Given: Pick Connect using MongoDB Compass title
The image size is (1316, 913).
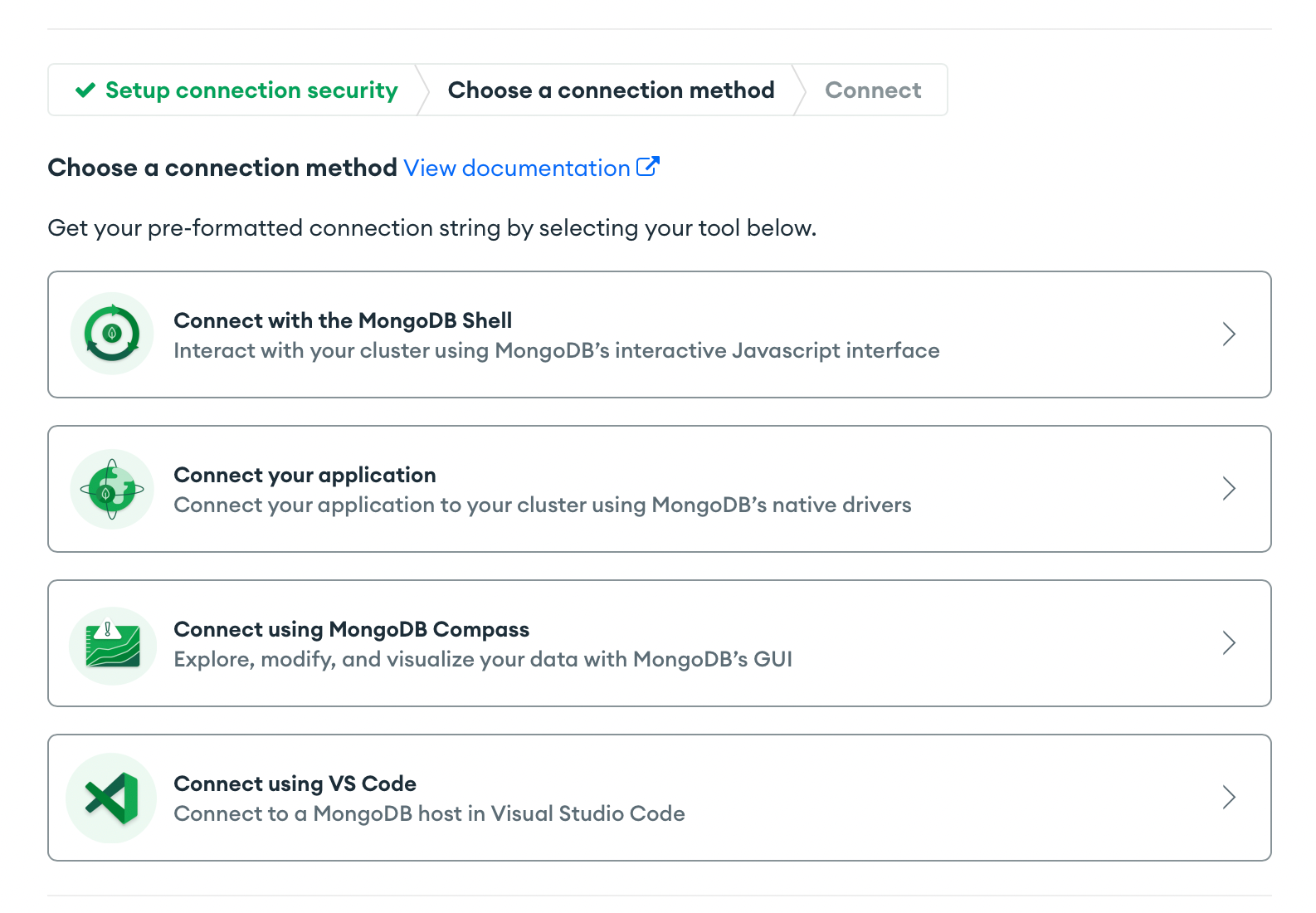Looking at the screenshot, I should (x=351, y=629).
